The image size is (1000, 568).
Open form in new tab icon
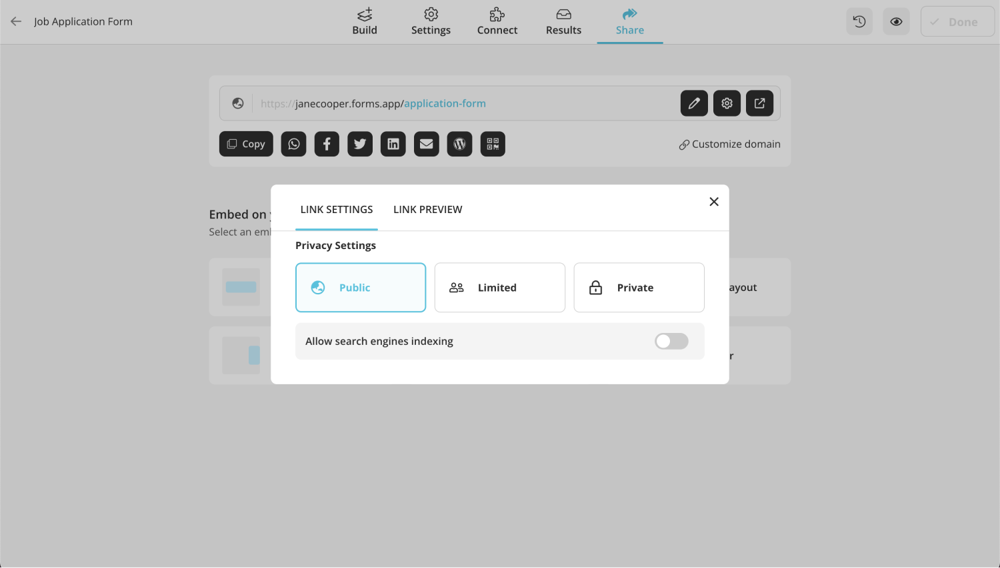[x=760, y=103]
